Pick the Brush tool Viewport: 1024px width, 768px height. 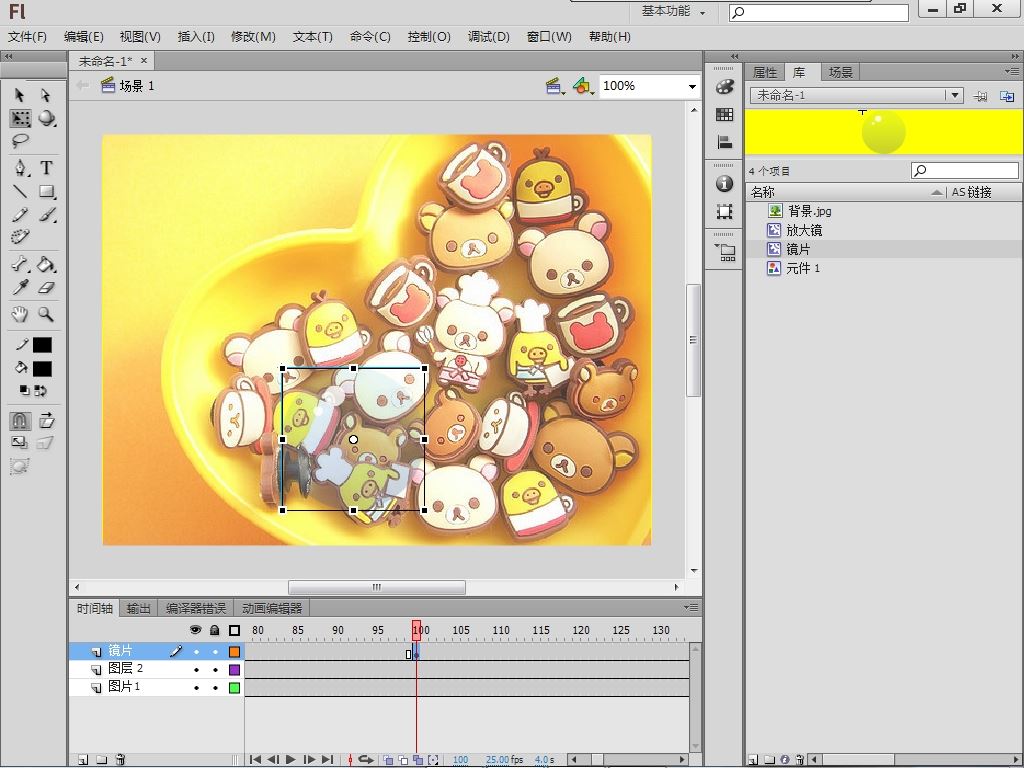pos(46,214)
